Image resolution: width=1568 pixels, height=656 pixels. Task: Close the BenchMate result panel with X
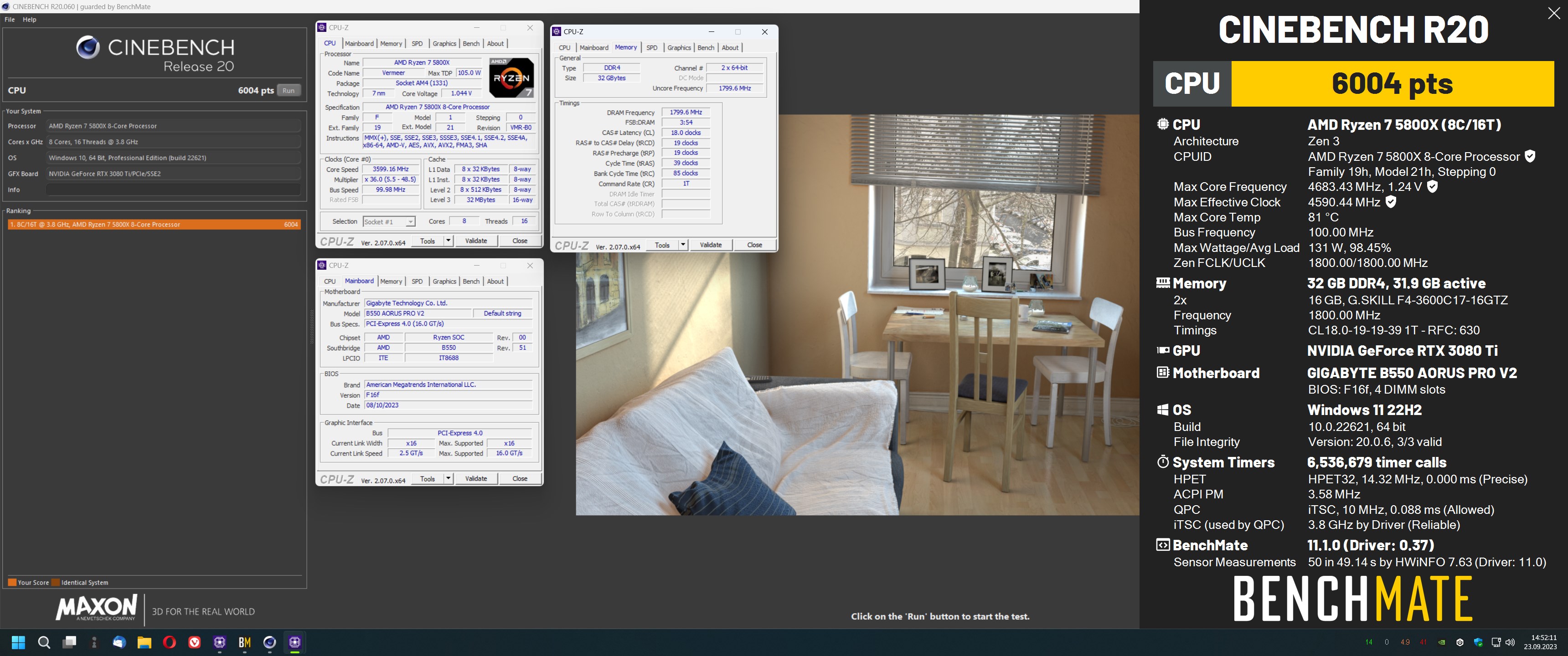[x=1553, y=13]
